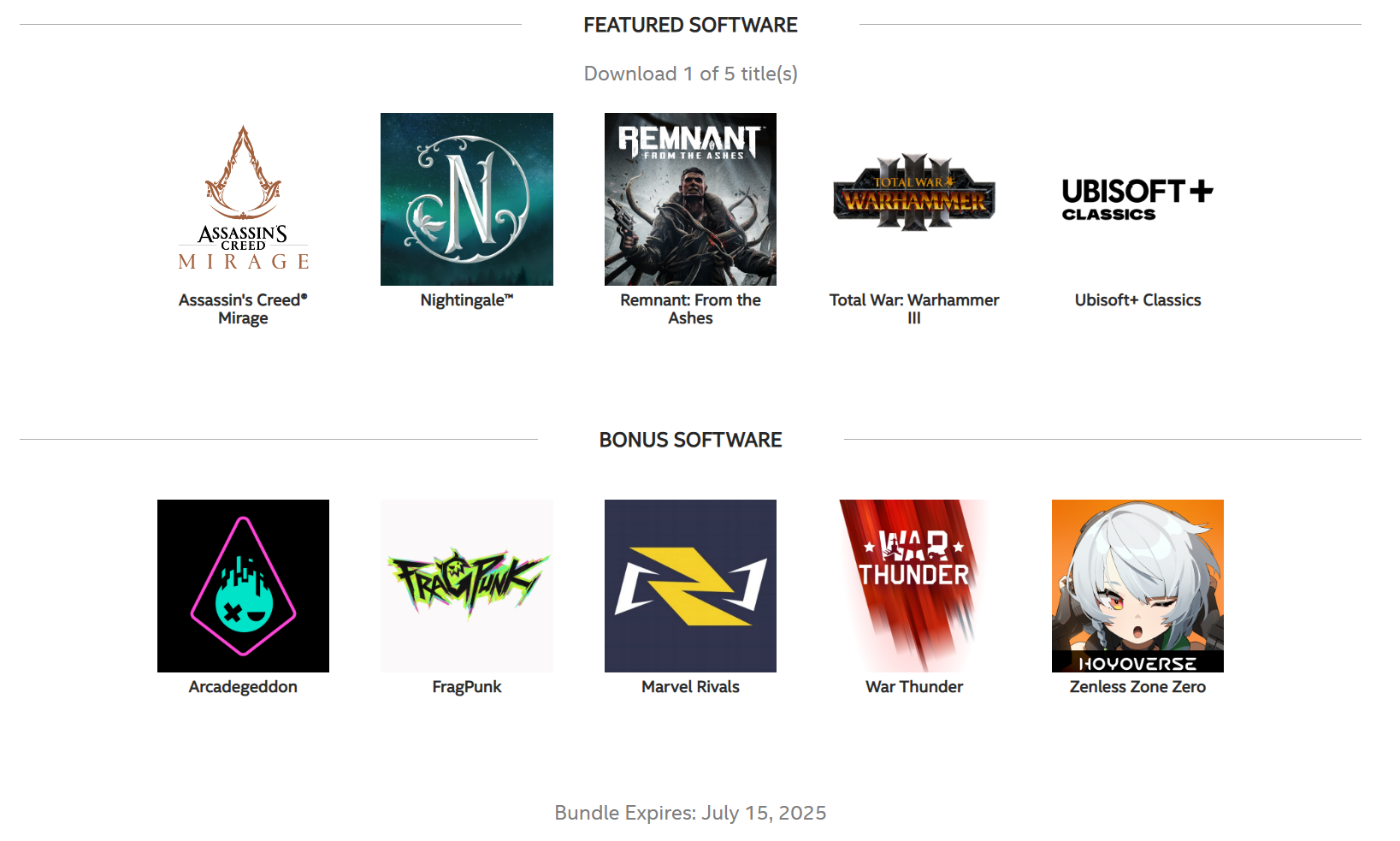Click the BONUS SOFTWARE heading
Screen dimensions: 1400x841
690,440
